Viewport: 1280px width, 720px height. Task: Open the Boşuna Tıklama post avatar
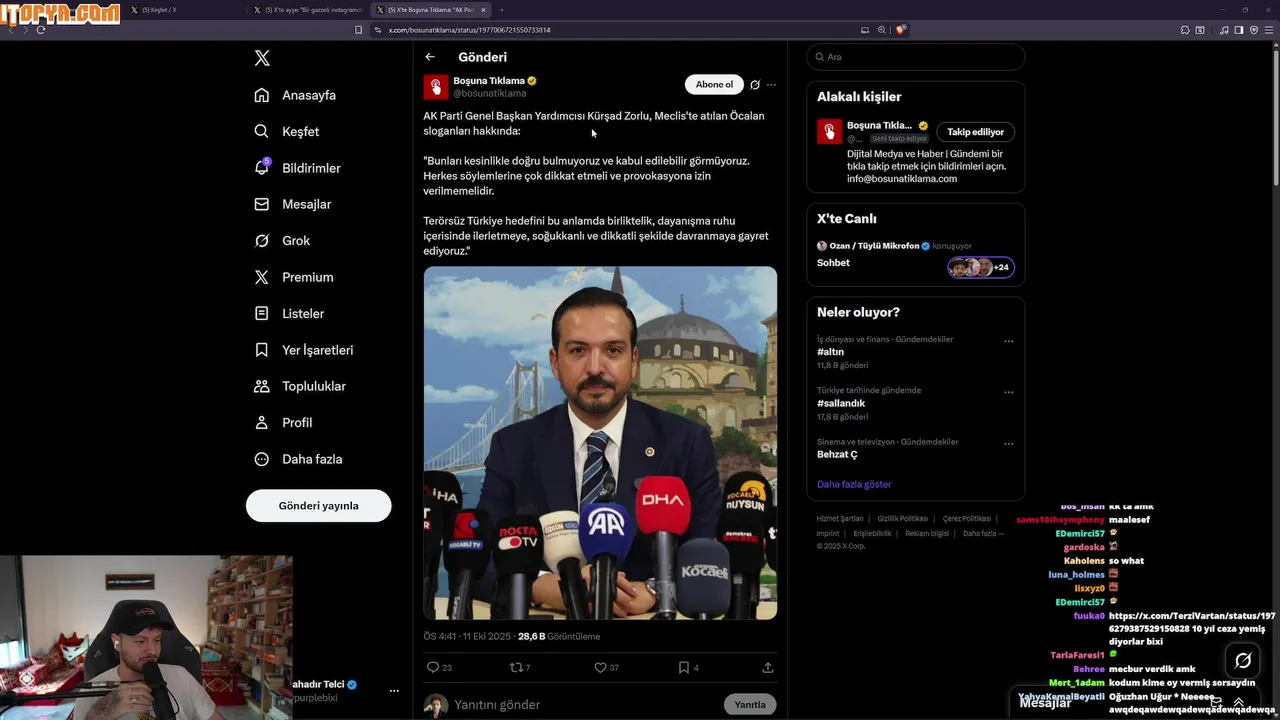pyautogui.click(x=436, y=87)
